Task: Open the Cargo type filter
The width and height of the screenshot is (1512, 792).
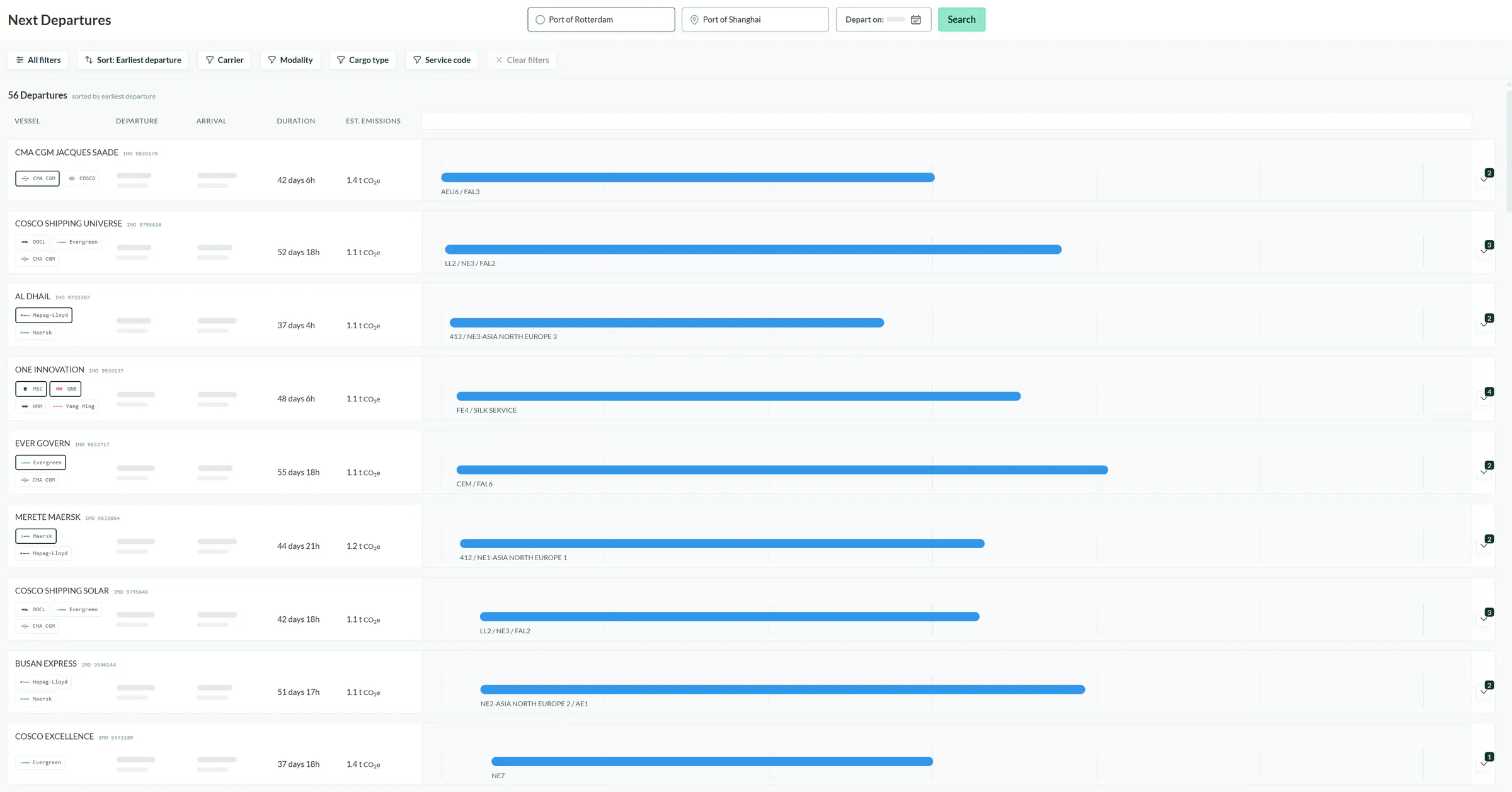Action: click(362, 60)
